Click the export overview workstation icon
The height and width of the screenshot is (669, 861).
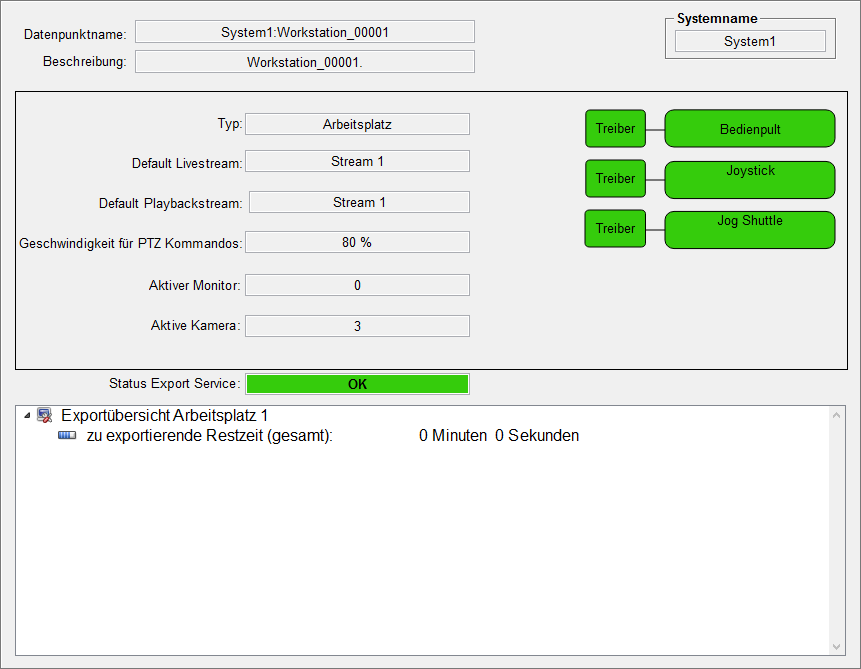pos(44,415)
